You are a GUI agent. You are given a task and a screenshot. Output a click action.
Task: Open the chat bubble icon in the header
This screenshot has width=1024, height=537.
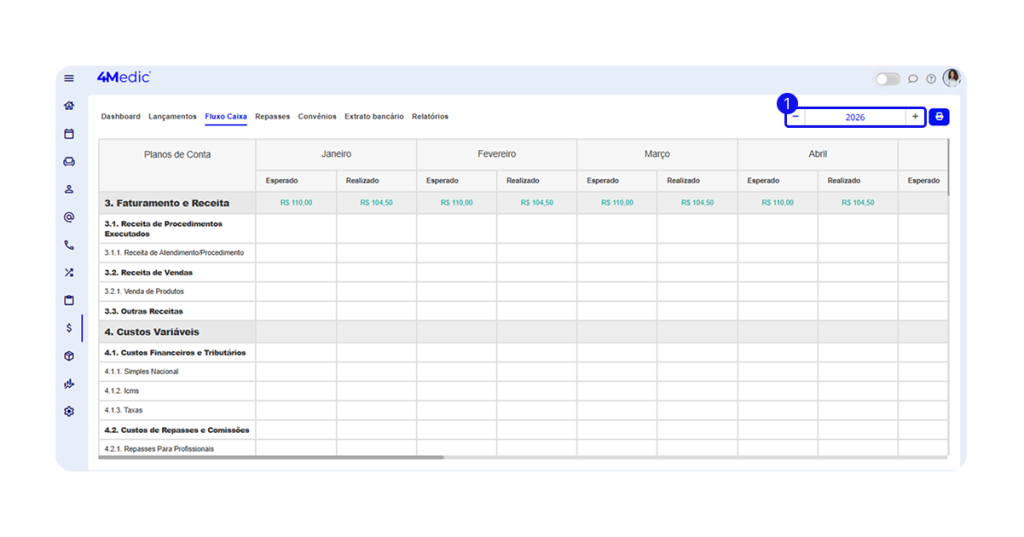click(913, 79)
